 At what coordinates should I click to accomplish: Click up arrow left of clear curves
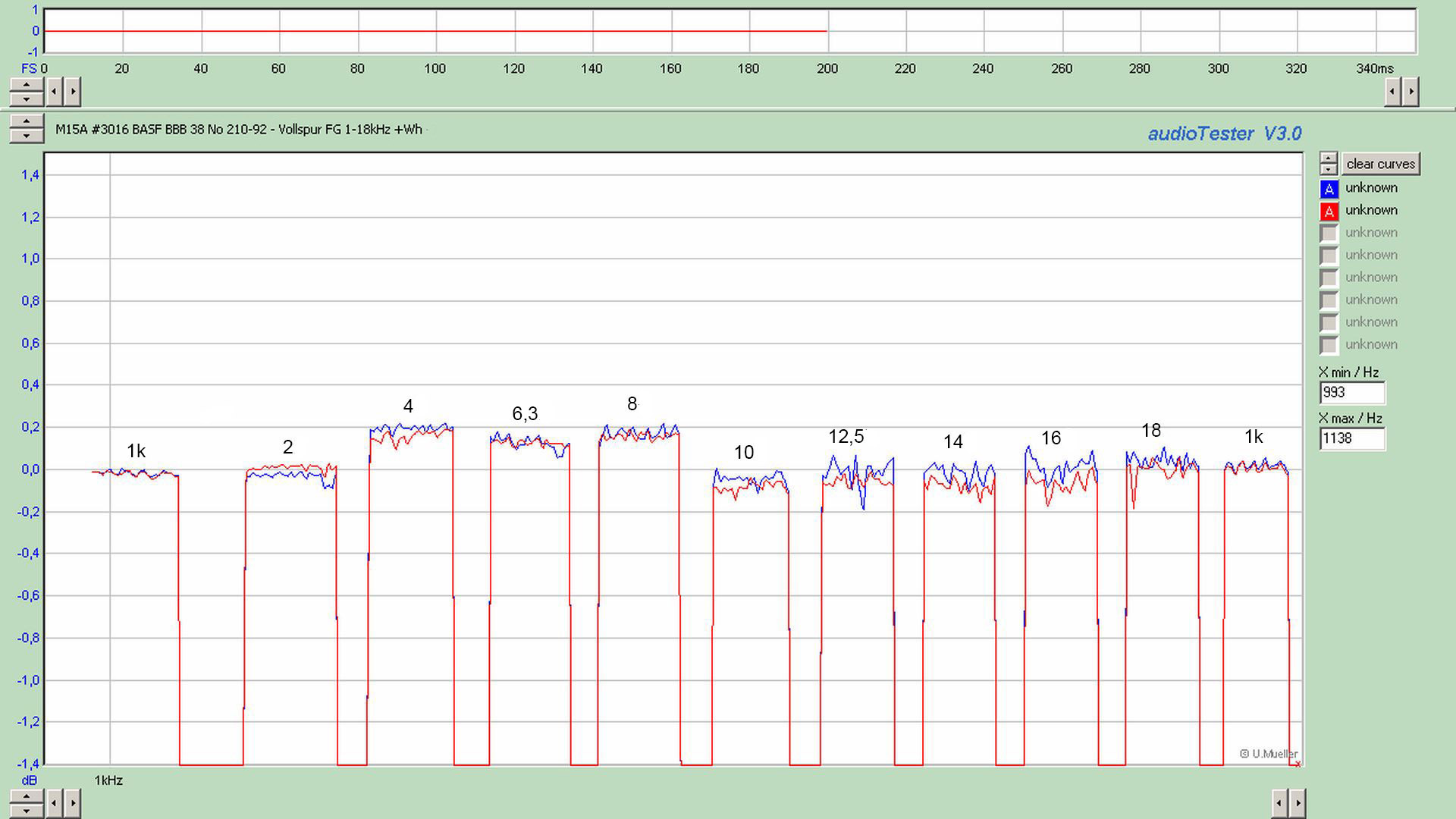[1328, 158]
